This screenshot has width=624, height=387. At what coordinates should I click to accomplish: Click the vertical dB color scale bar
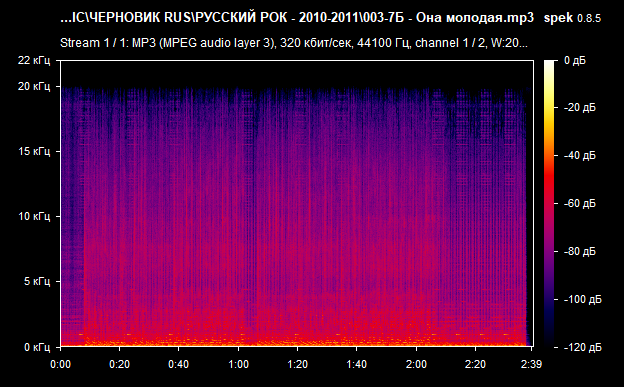pyautogui.click(x=549, y=203)
